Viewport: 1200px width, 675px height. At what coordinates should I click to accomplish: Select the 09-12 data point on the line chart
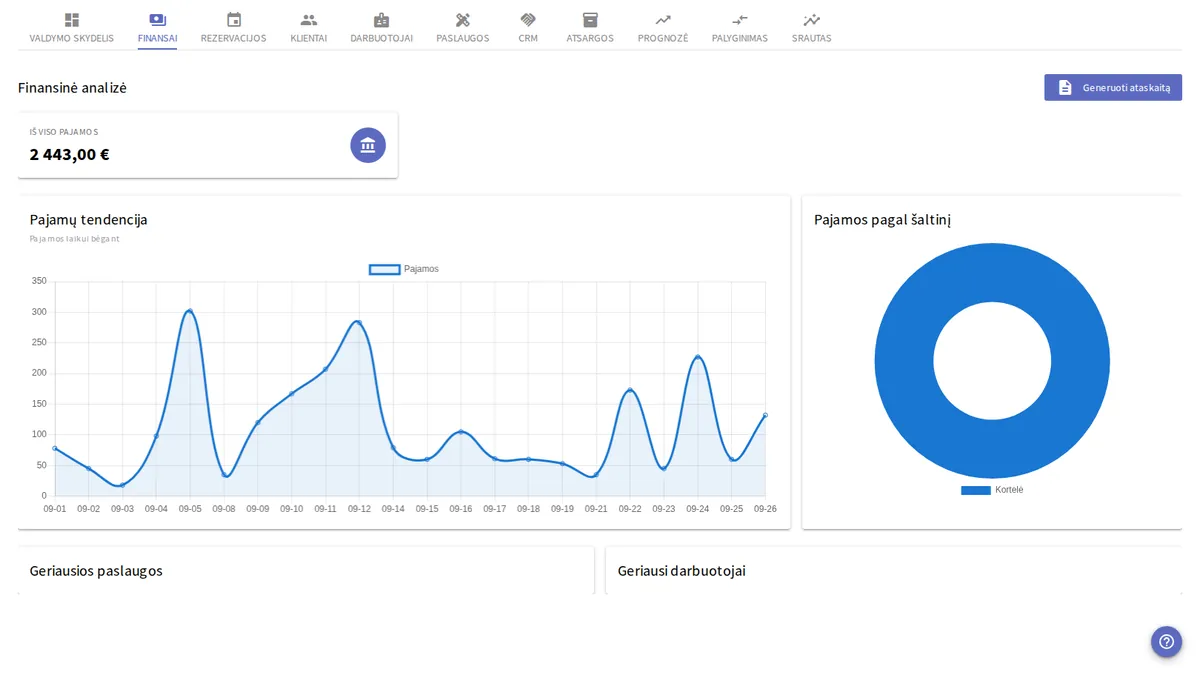point(358,322)
